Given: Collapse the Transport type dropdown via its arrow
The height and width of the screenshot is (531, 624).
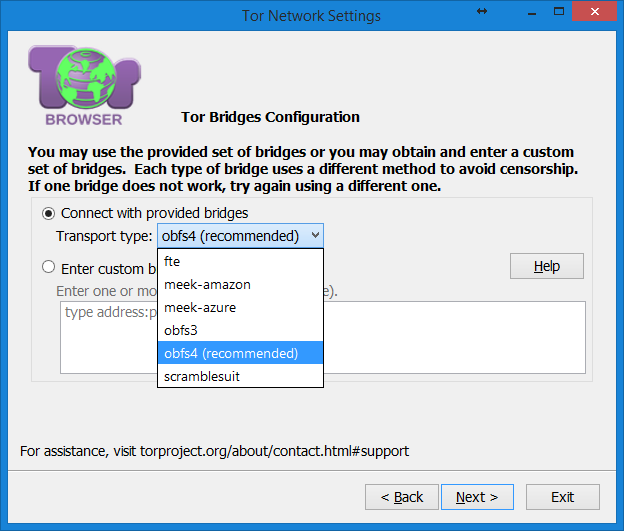Looking at the screenshot, I should (315, 235).
